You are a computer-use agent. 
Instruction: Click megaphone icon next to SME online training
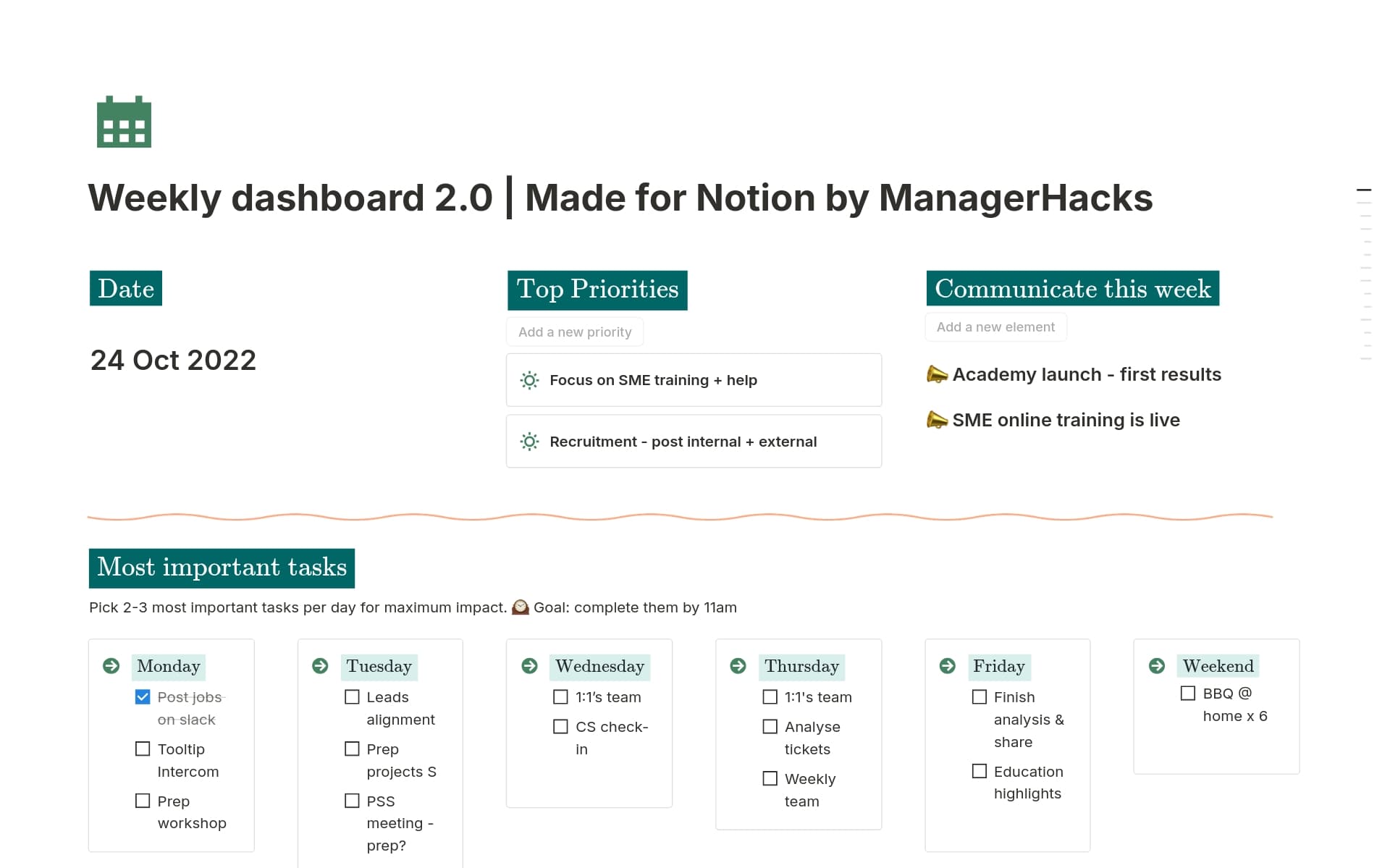pos(937,420)
